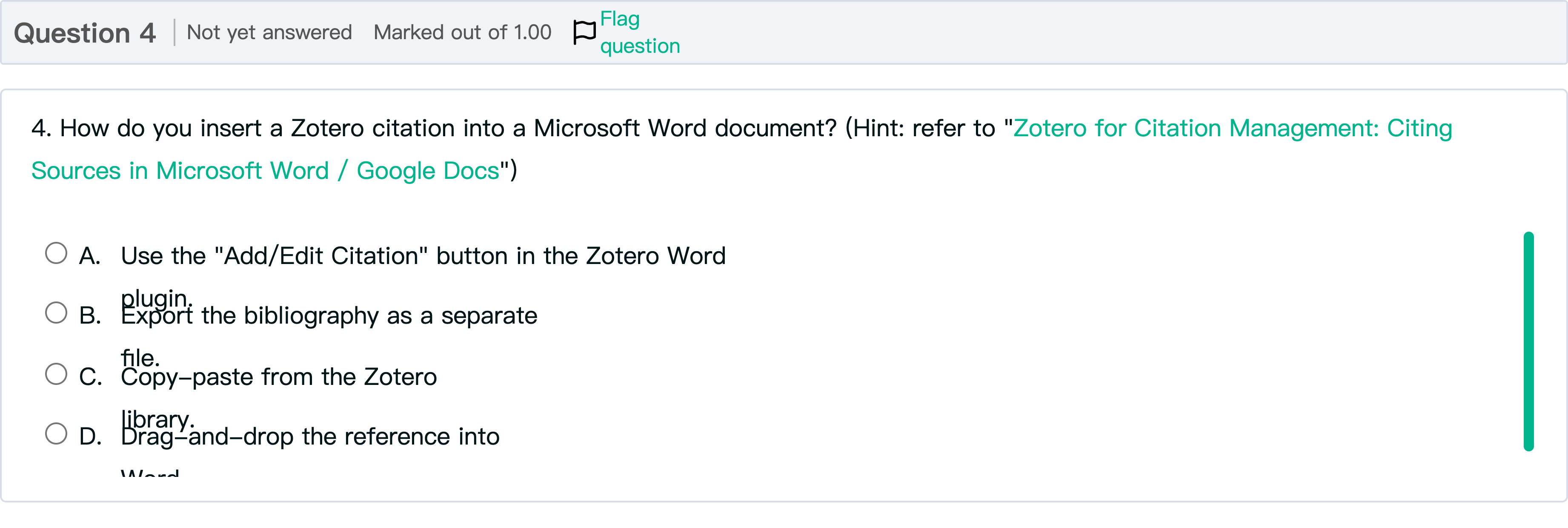This screenshot has height=528, width=1568.
Task: Click answer text "Drag-and-drop the reference into"
Action: [310, 436]
